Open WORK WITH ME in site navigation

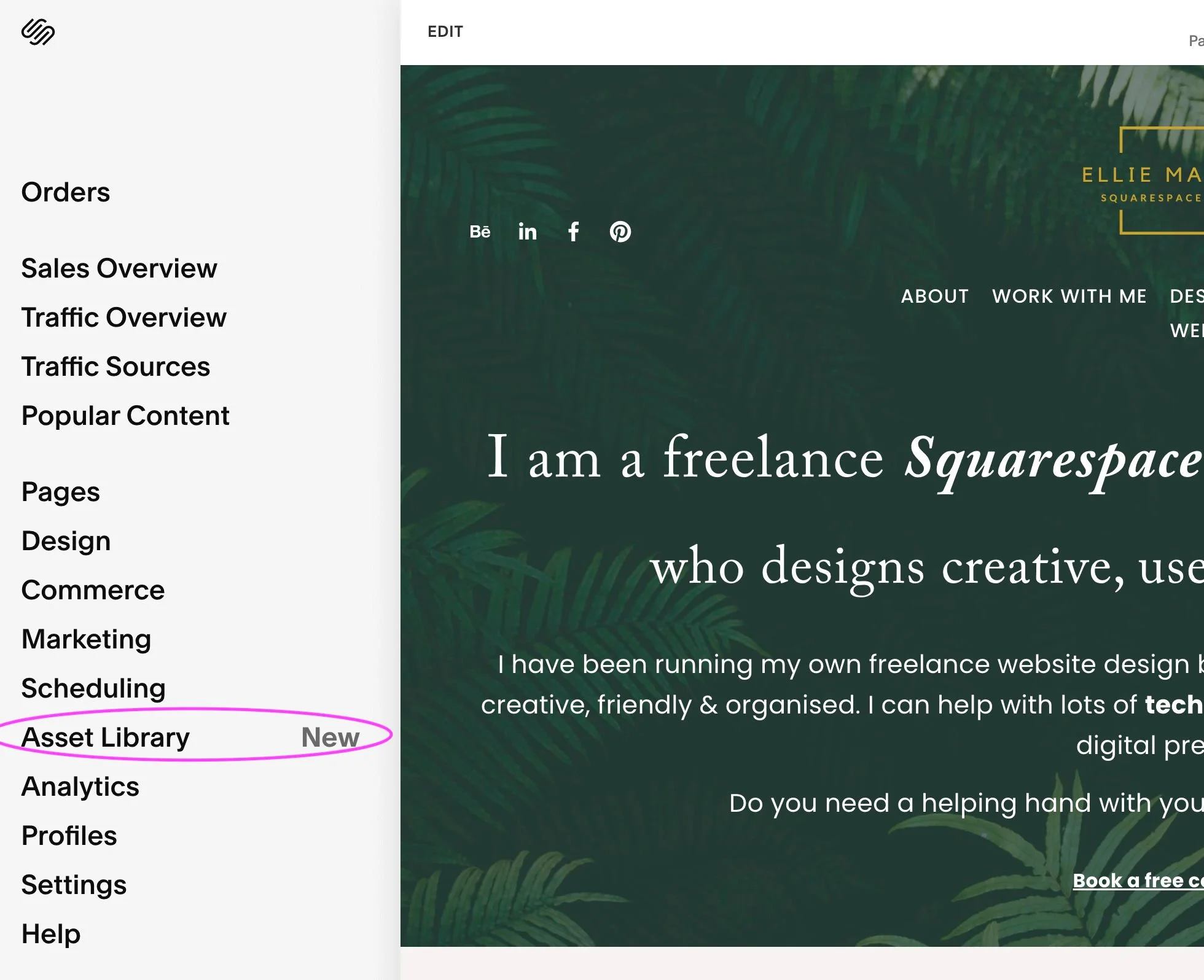tap(1069, 296)
